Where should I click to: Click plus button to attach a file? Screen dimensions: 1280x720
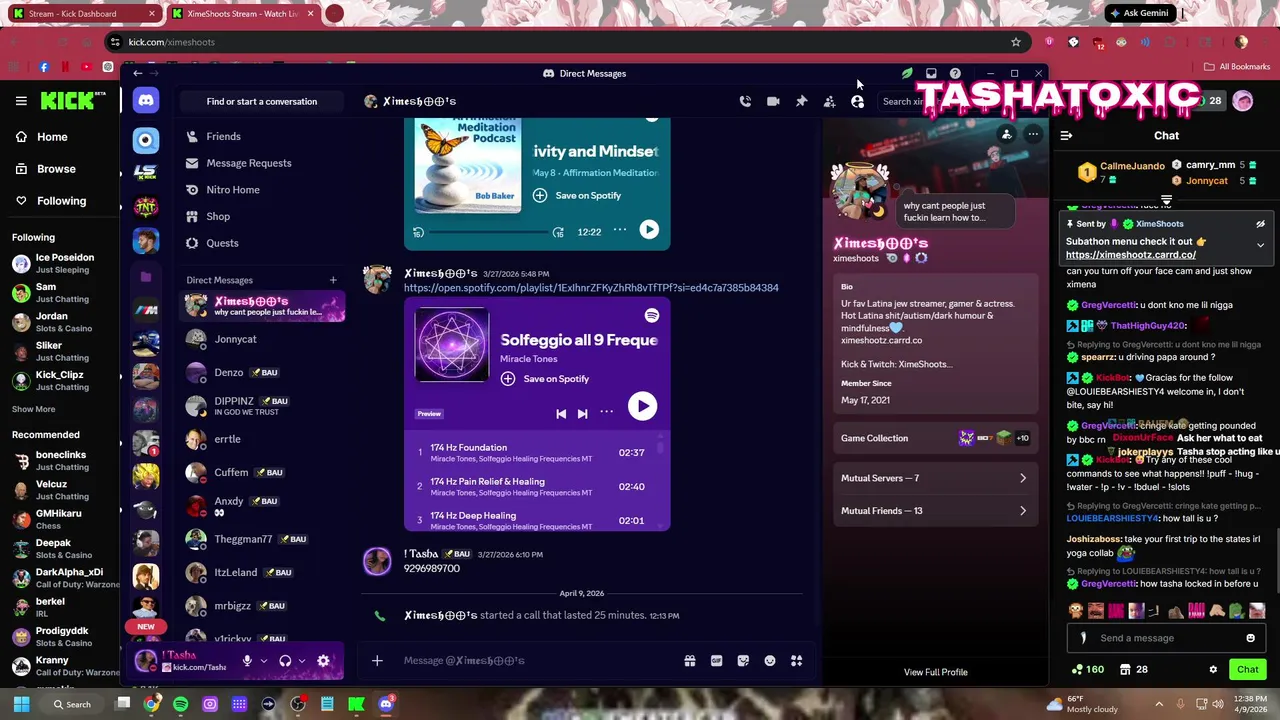[377, 660]
